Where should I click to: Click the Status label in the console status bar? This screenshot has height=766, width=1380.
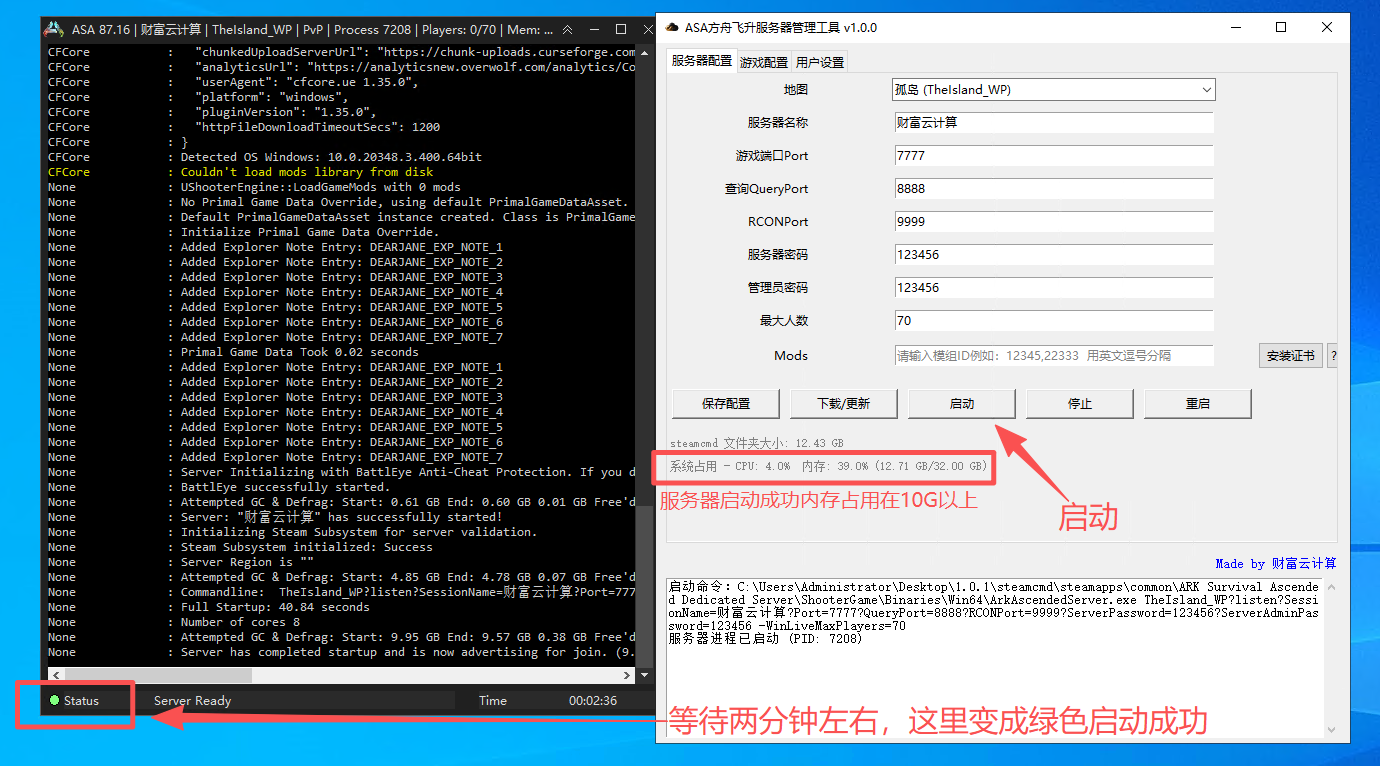point(81,701)
